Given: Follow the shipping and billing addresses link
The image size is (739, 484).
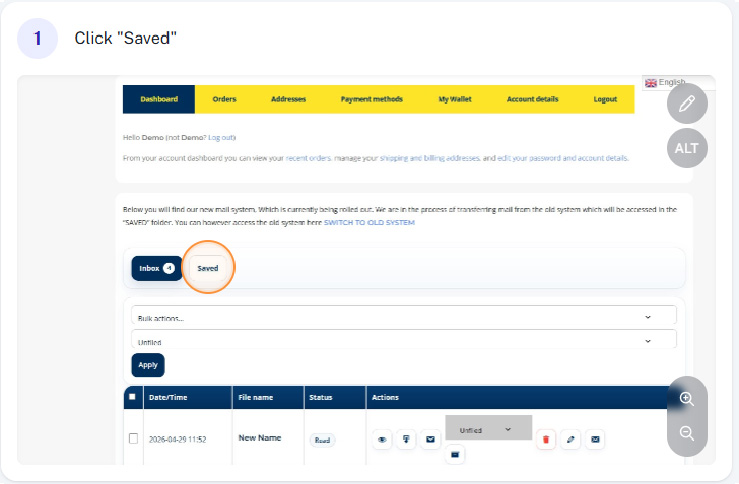Looking at the screenshot, I should 430,158.
